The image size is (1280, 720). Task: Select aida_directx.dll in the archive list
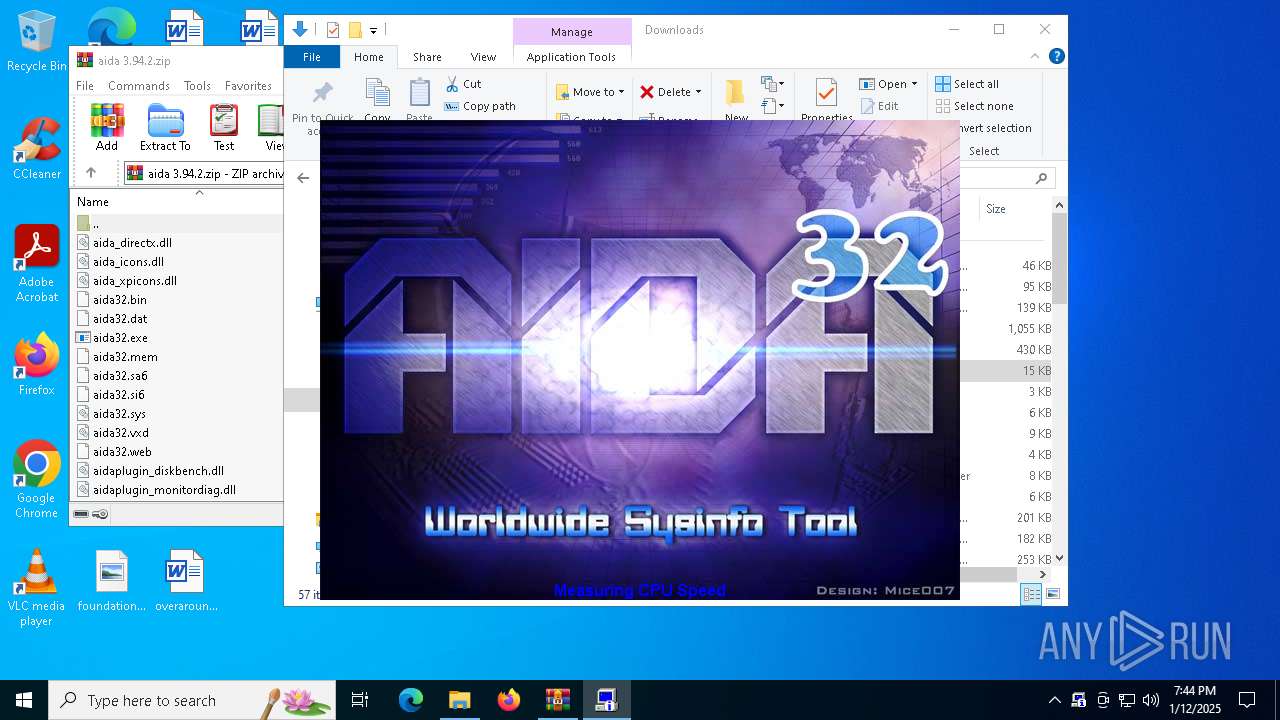tap(132, 243)
